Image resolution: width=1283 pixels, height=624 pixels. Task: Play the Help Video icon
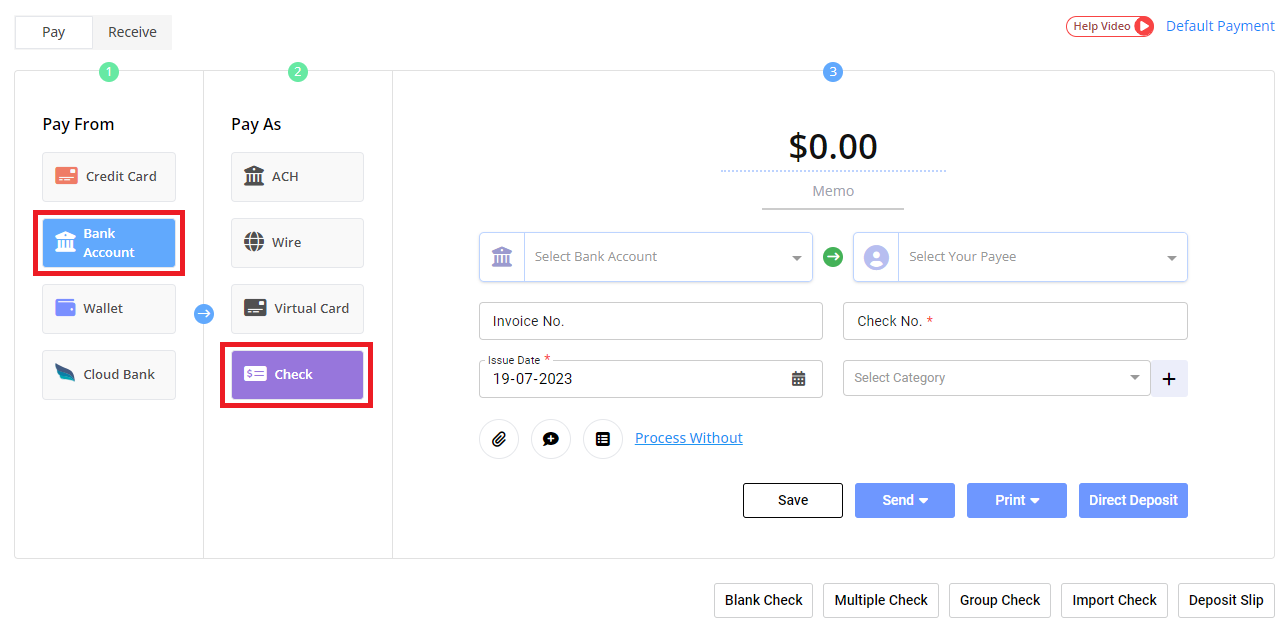tap(1143, 26)
